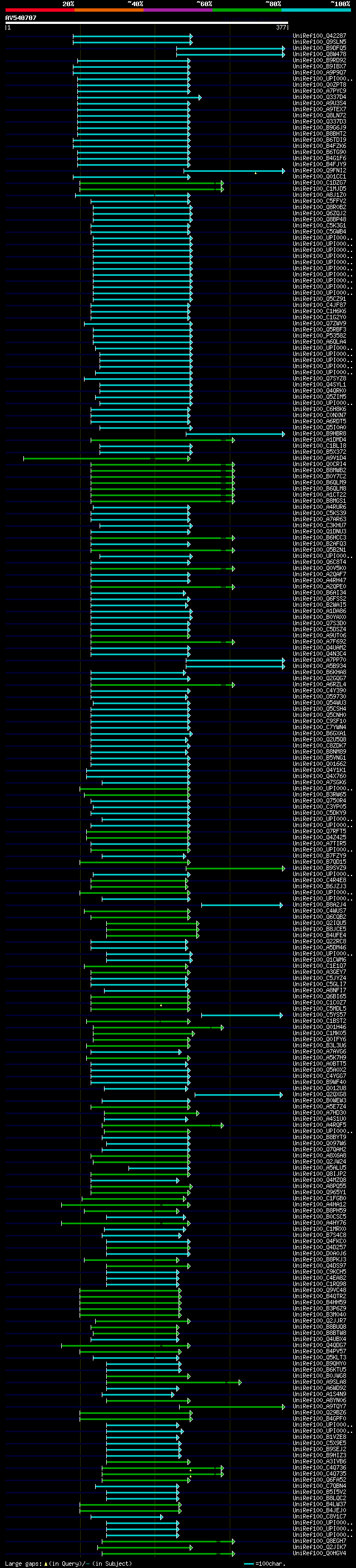Select hit label UniRef100_B6QLM8
The height and width of the screenshot is (1568, 356).
click(319, 488)
